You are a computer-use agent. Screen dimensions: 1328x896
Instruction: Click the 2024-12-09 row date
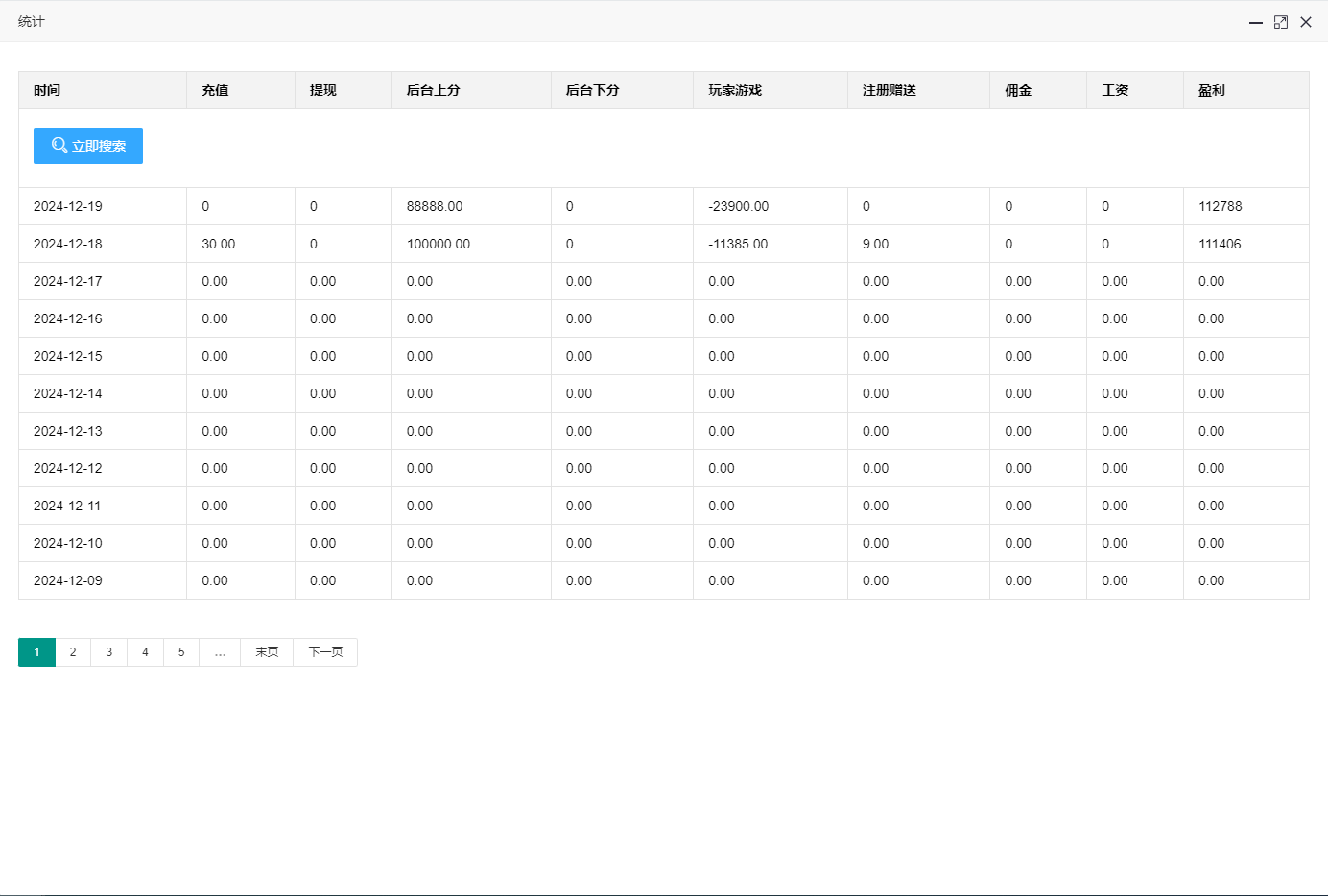68,580
